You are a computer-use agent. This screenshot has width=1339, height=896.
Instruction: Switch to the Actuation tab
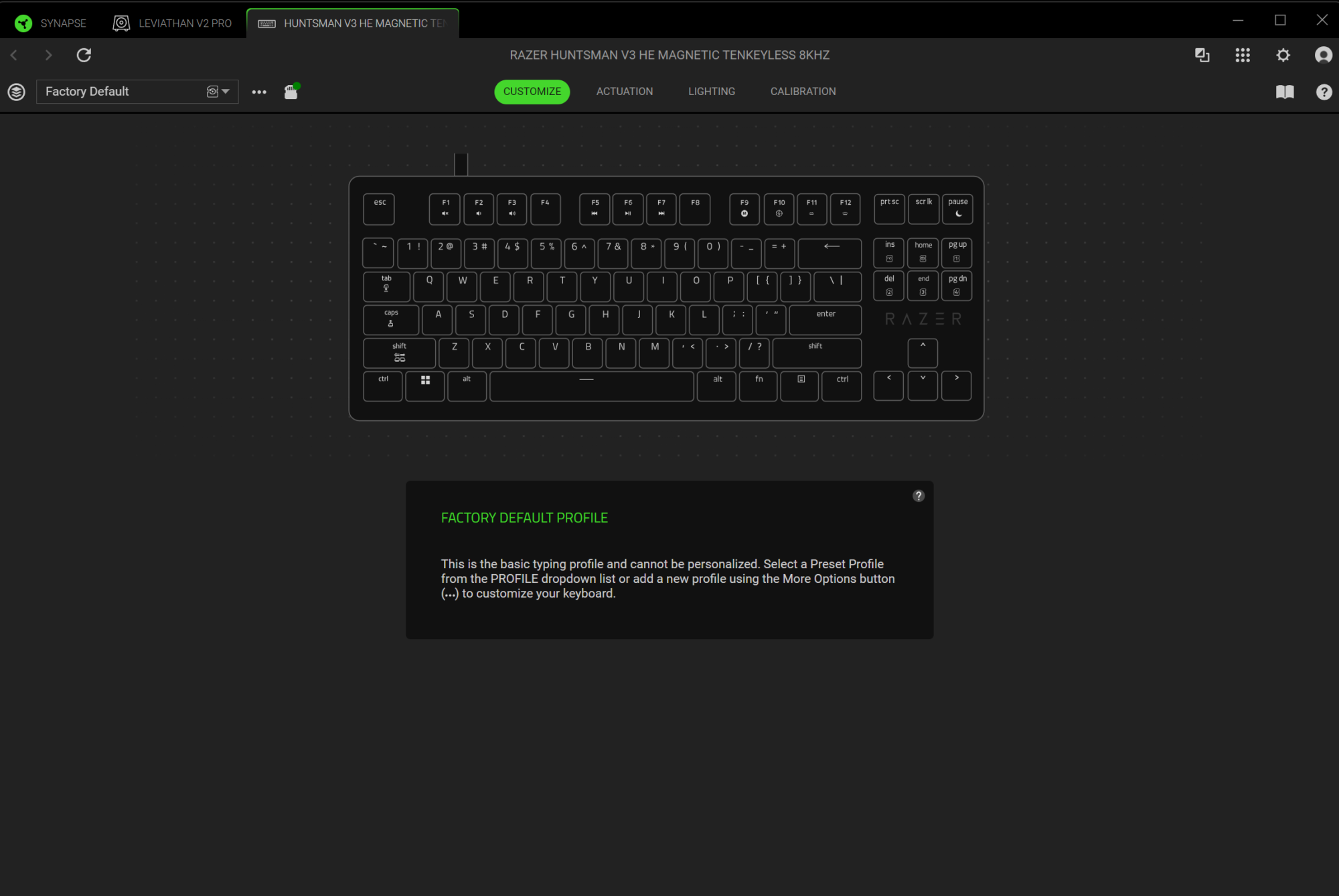(625, 92)
